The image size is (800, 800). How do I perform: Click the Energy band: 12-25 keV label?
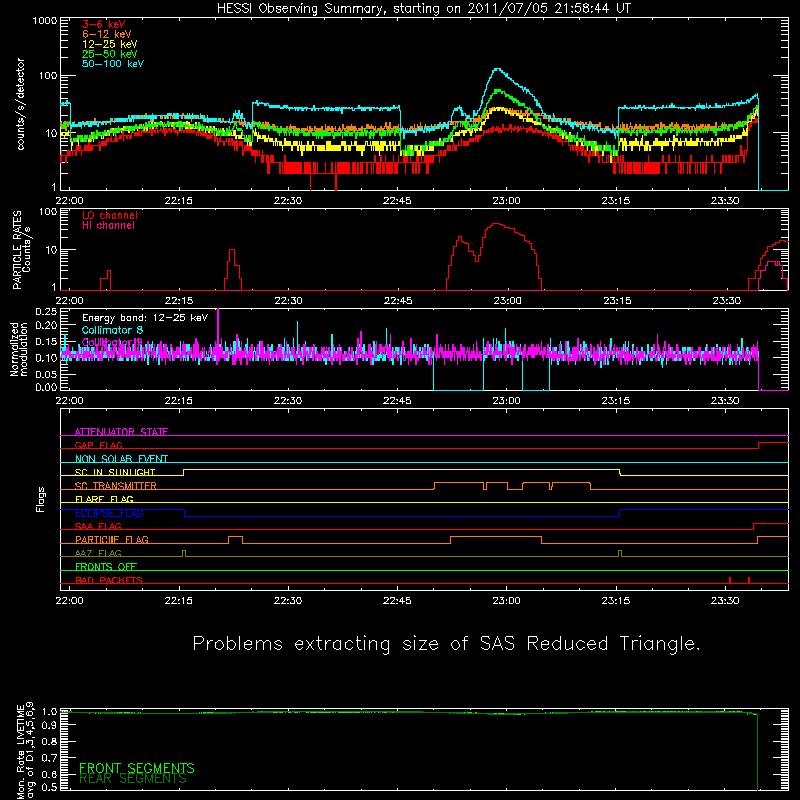(x=145, y=318)
